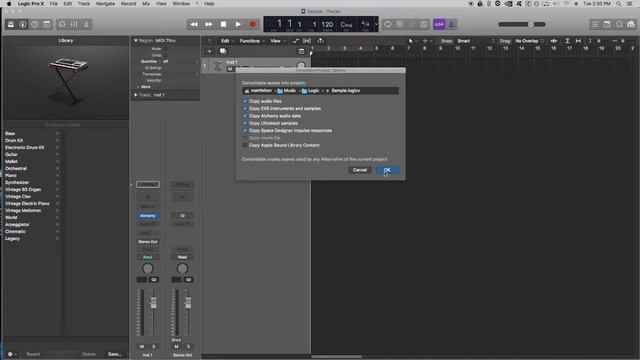Open the Record menu
Image resolution: width=640 pixels, height=360 pixels.
click(x=129, y=4)
